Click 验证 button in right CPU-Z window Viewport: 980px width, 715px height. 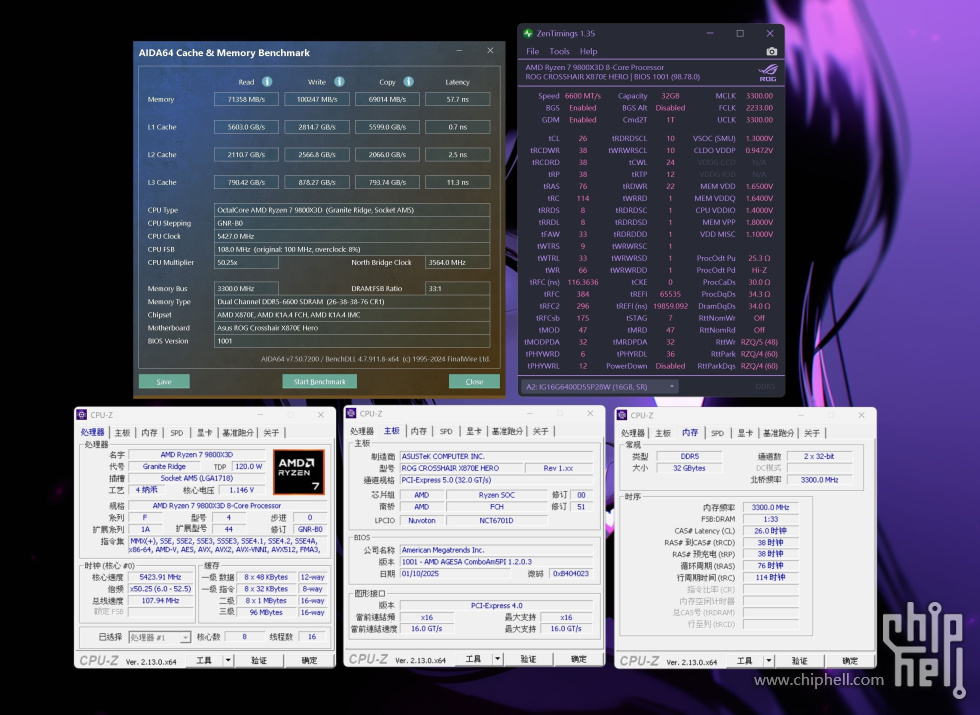[799, 661]
